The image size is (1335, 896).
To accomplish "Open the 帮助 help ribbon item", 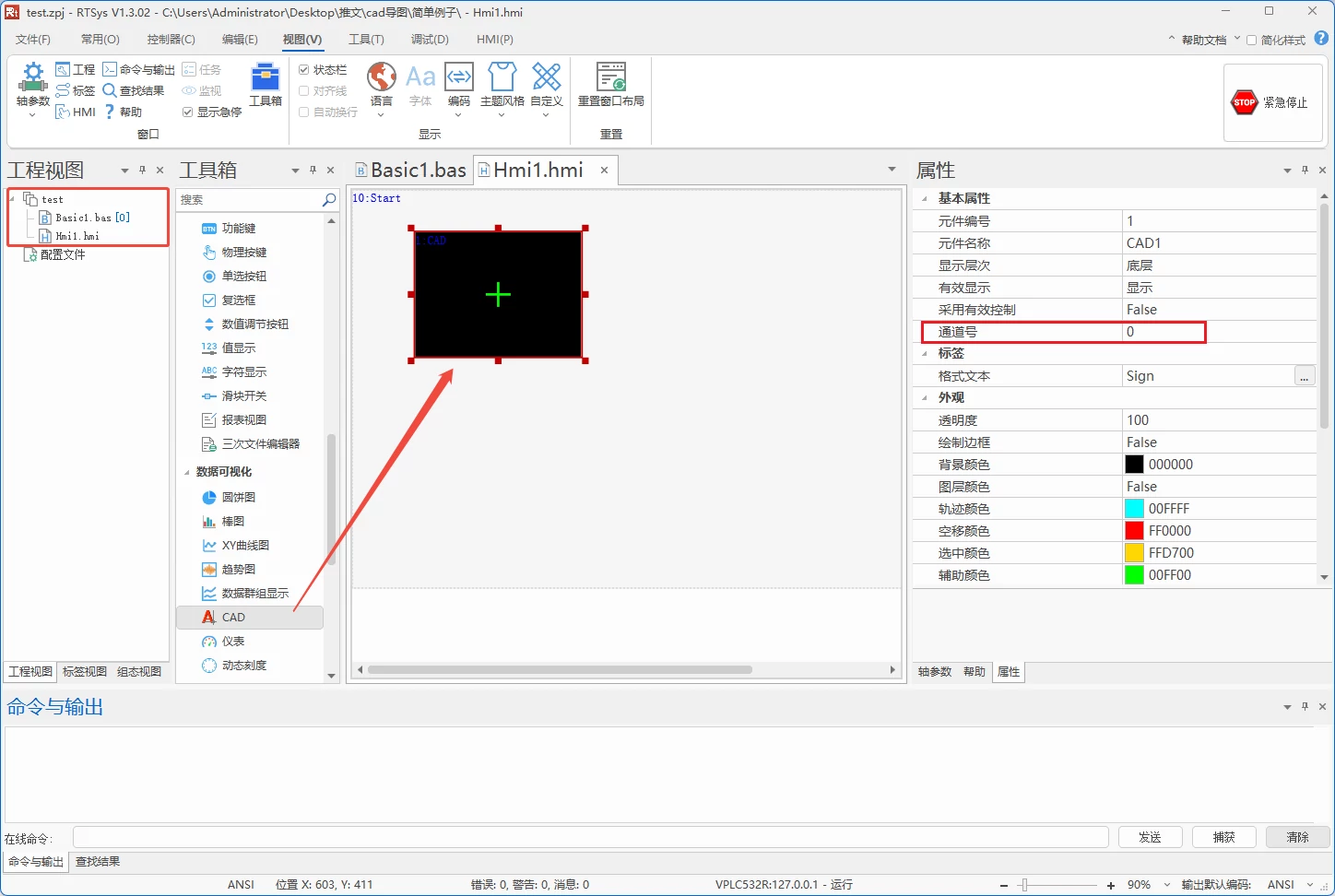I will 123,112.
